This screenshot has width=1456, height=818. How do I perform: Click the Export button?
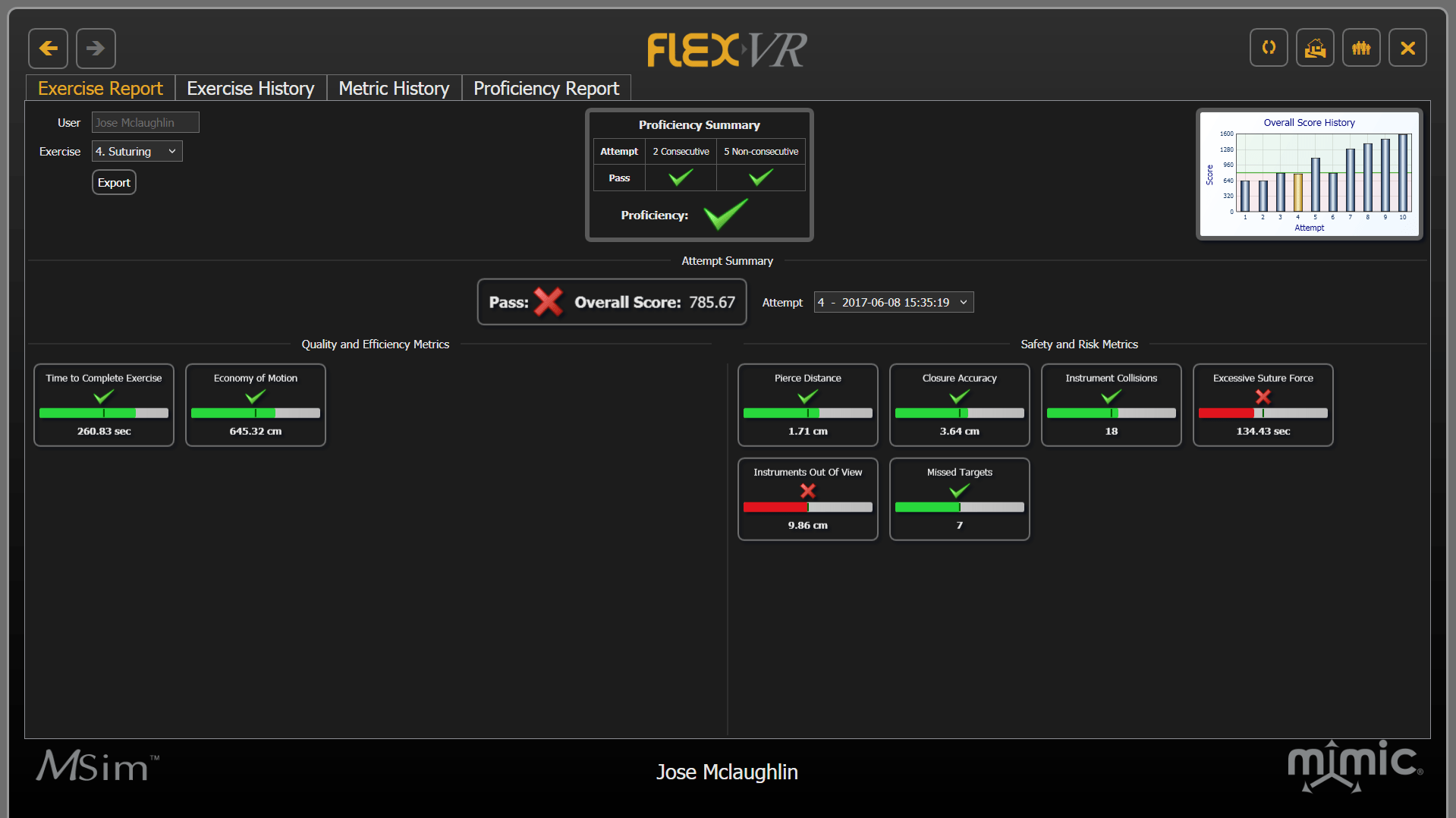(x=114, y=182)
